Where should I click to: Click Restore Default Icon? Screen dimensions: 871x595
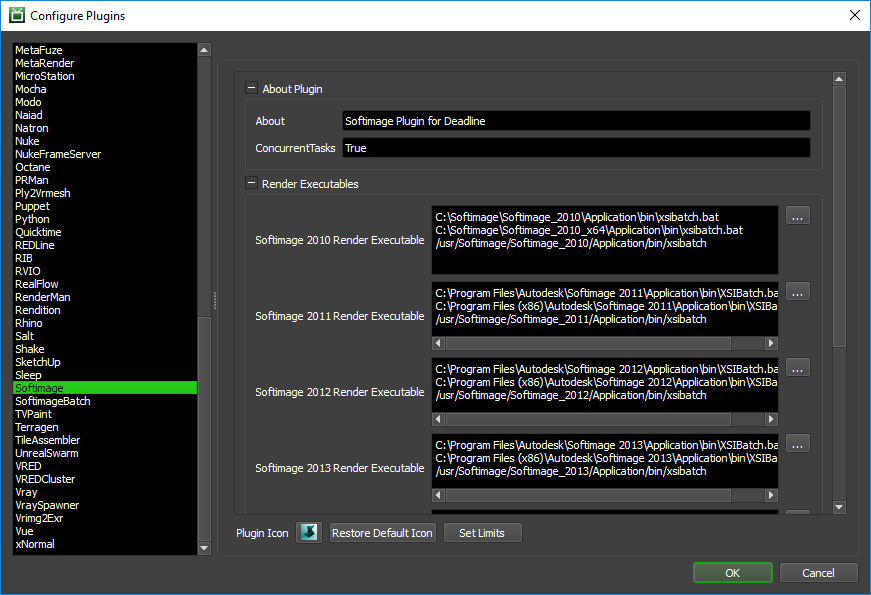(x=382, y=532)
